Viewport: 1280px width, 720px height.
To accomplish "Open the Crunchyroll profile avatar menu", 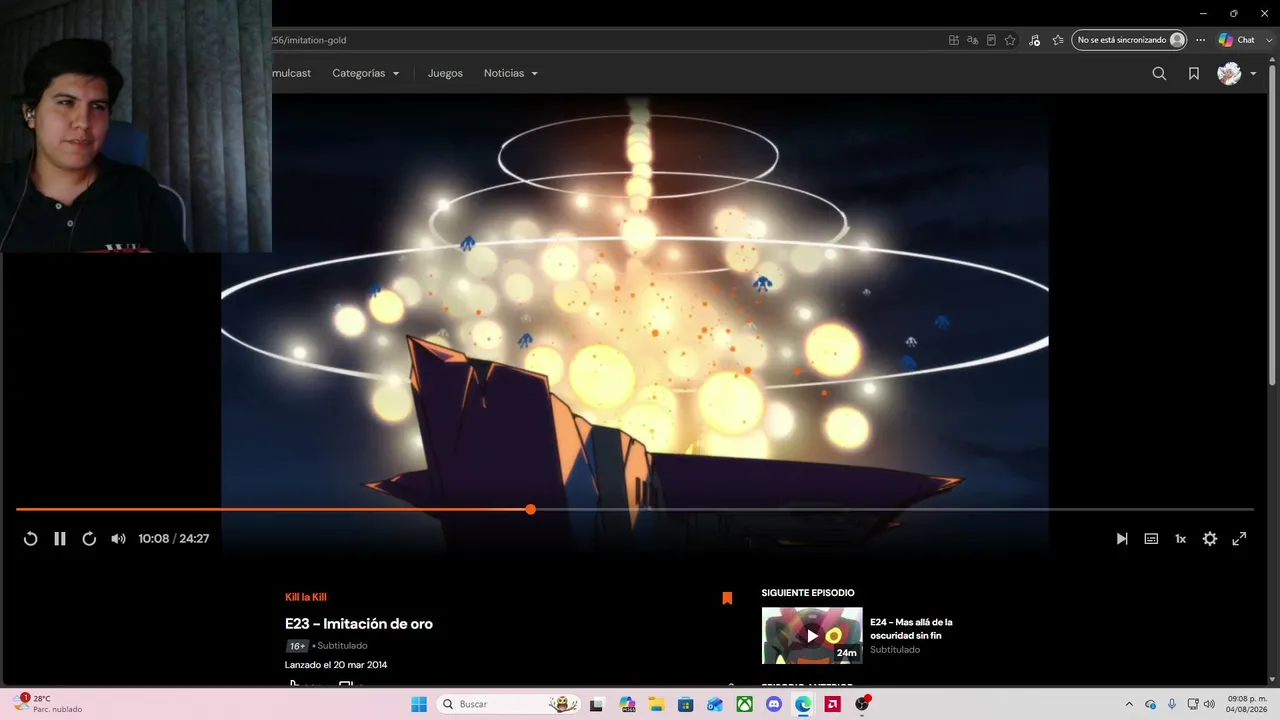I will 1236,73.
